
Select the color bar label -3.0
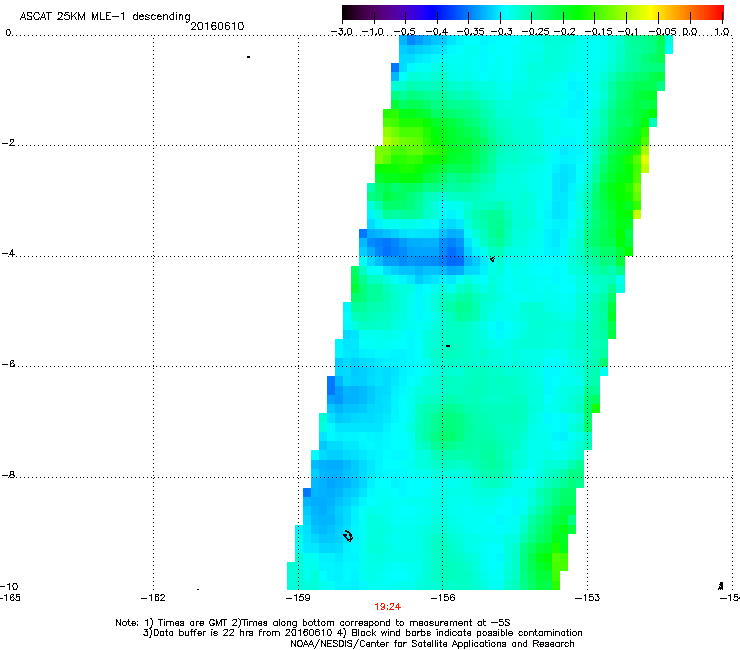coord(342,32)
